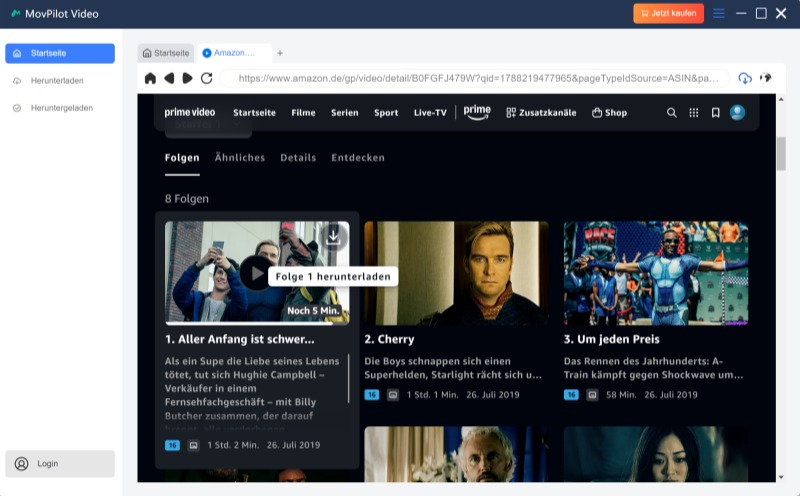Open Startseite in Prime Video navigation

[254, 112]
